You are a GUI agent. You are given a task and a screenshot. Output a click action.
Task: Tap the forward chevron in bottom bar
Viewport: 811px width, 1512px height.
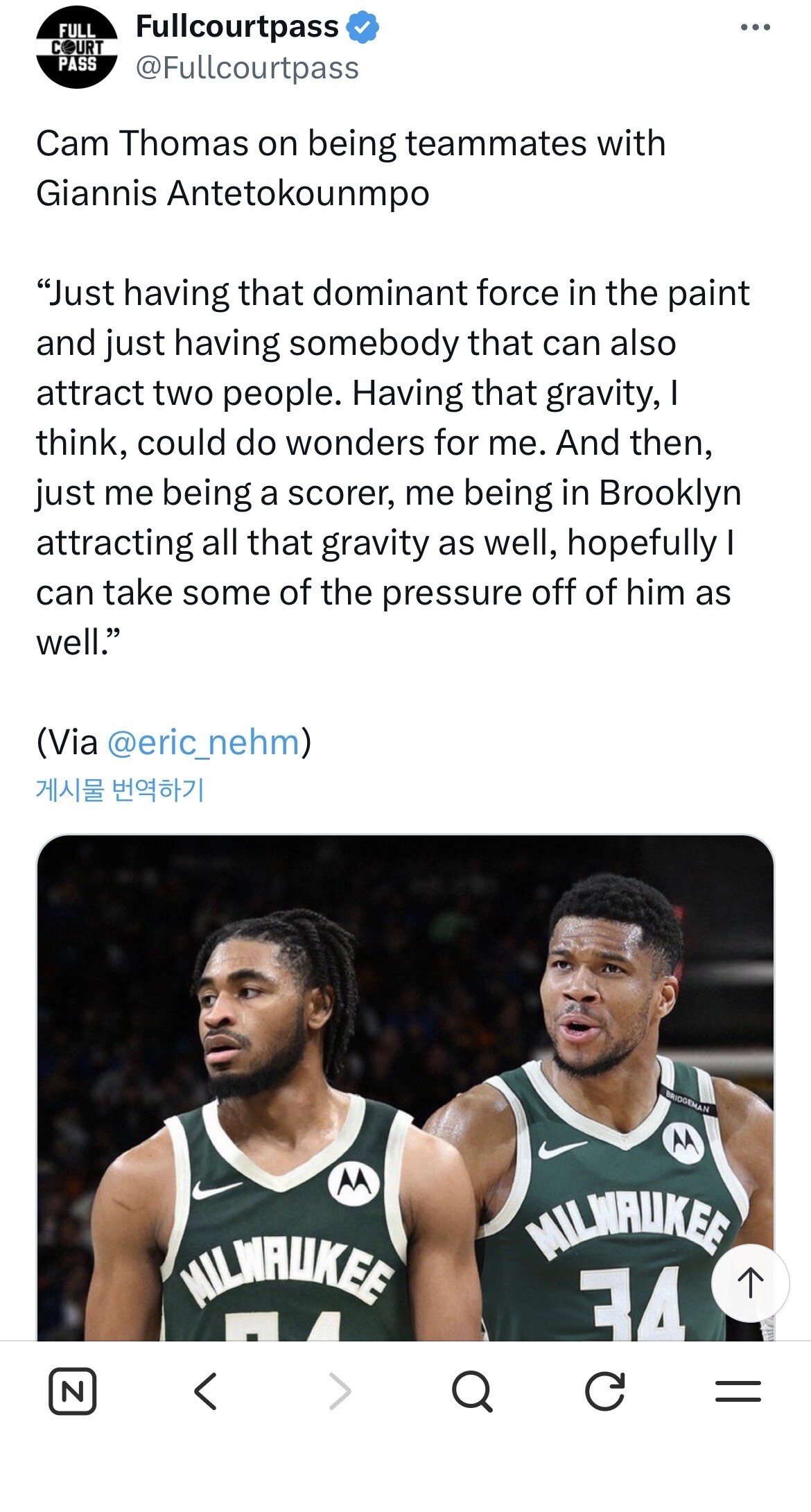pyautogui.click(x=340, y=1391)
